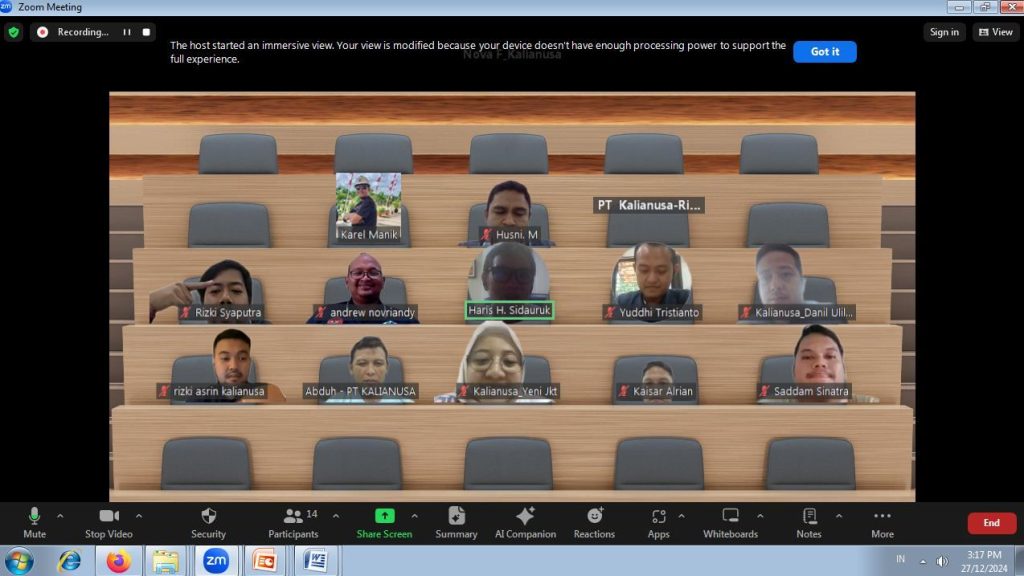1024x576 pixels.
Task: Open the Security shield options
Action: [x=208, y=522]
